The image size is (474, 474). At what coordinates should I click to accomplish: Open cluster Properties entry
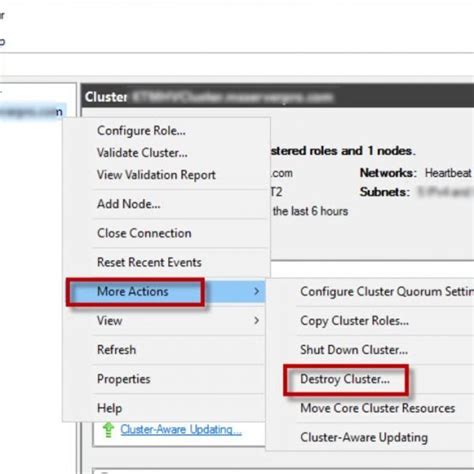pyautogui.click(x=124, y=379)
